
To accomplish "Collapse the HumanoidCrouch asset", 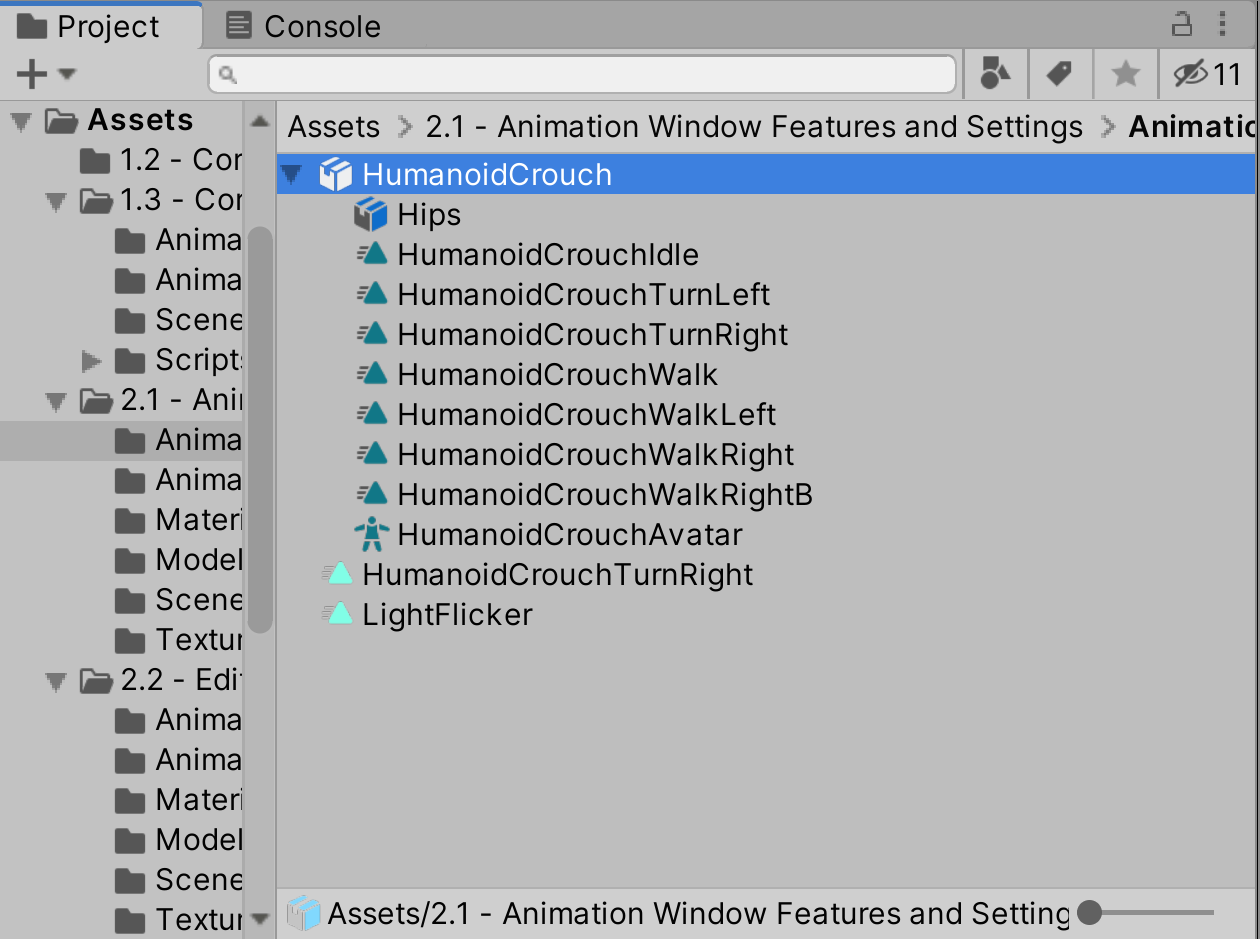I will [292, 176].
